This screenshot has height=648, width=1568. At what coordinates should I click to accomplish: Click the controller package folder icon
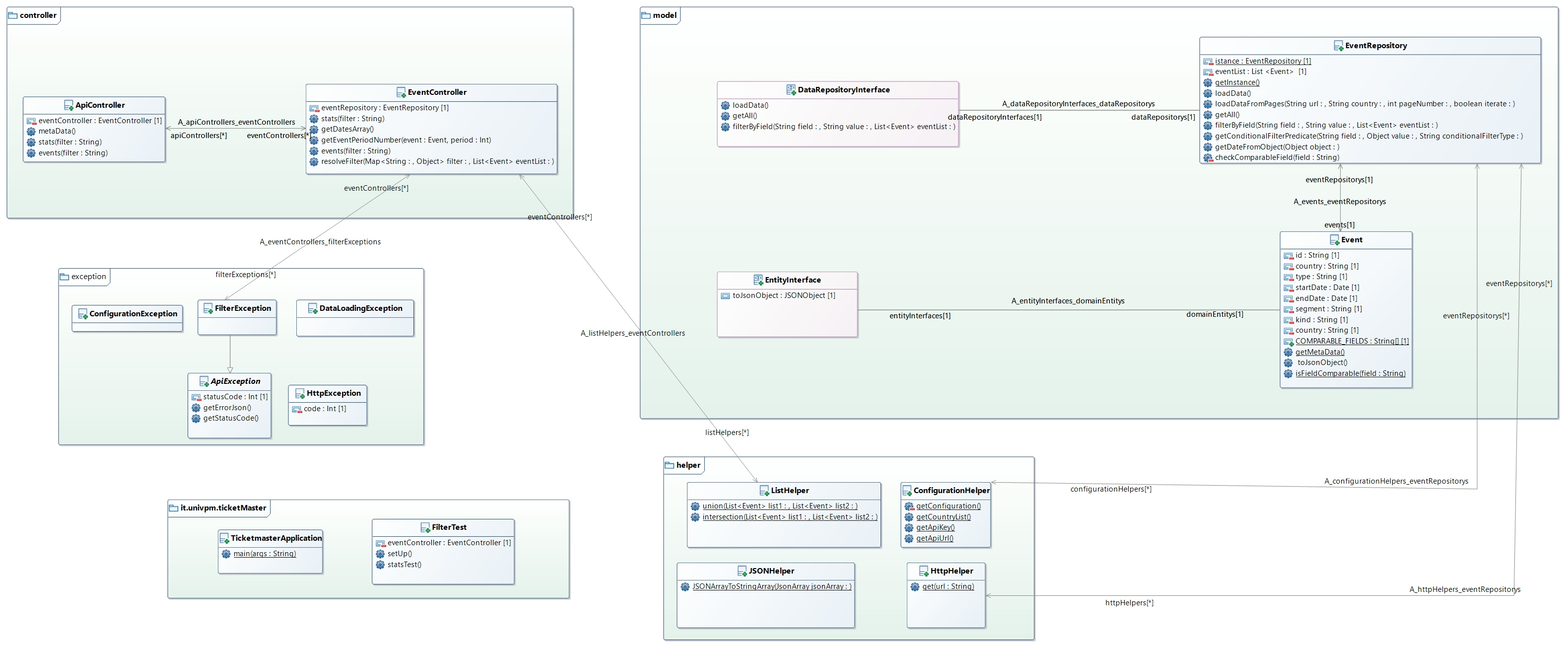(12, 15)
